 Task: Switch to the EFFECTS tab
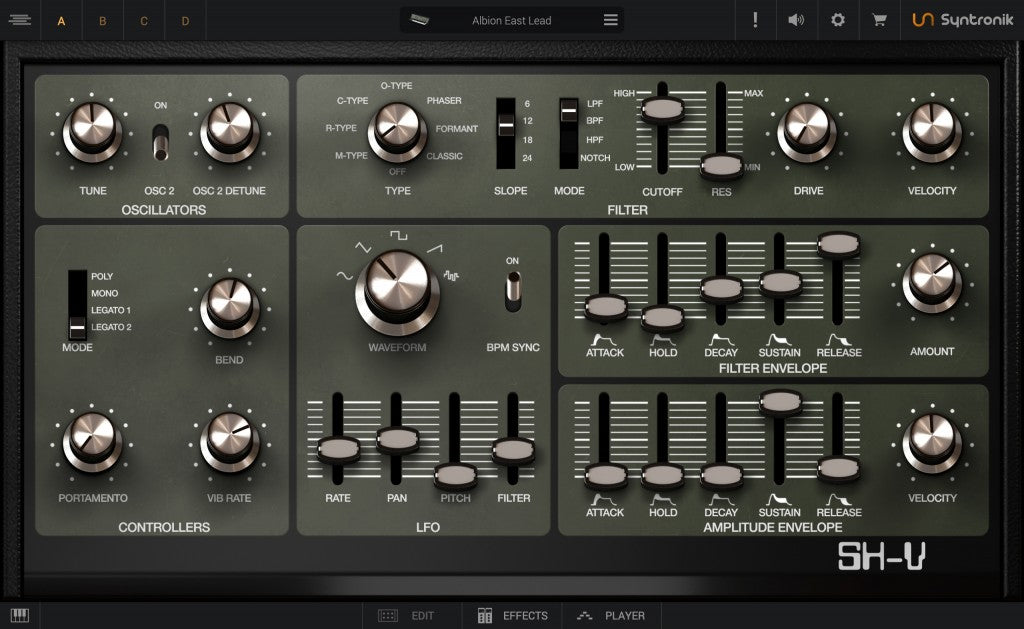coord(512,615)
